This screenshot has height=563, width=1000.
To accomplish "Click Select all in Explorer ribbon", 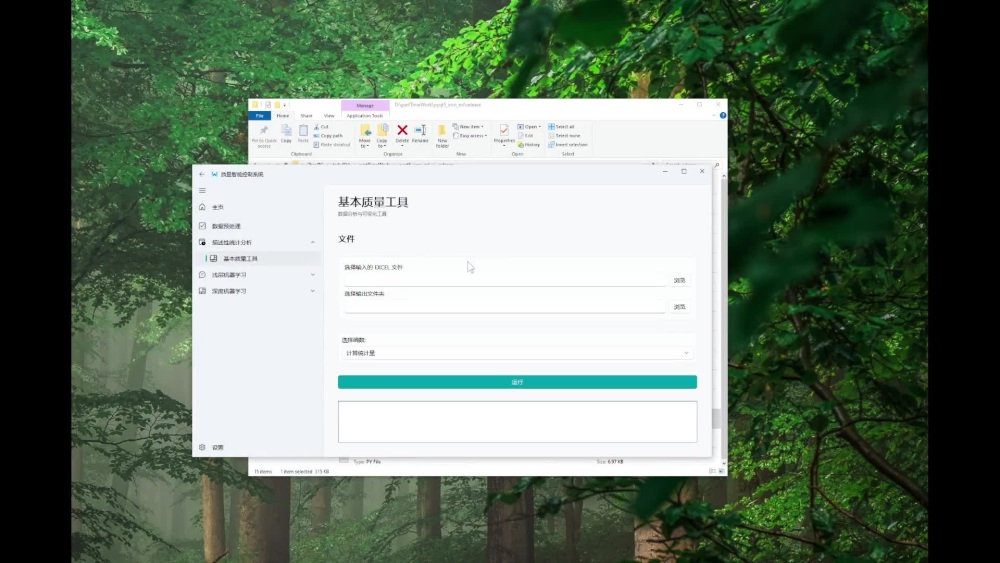I will tap(561, 127).
